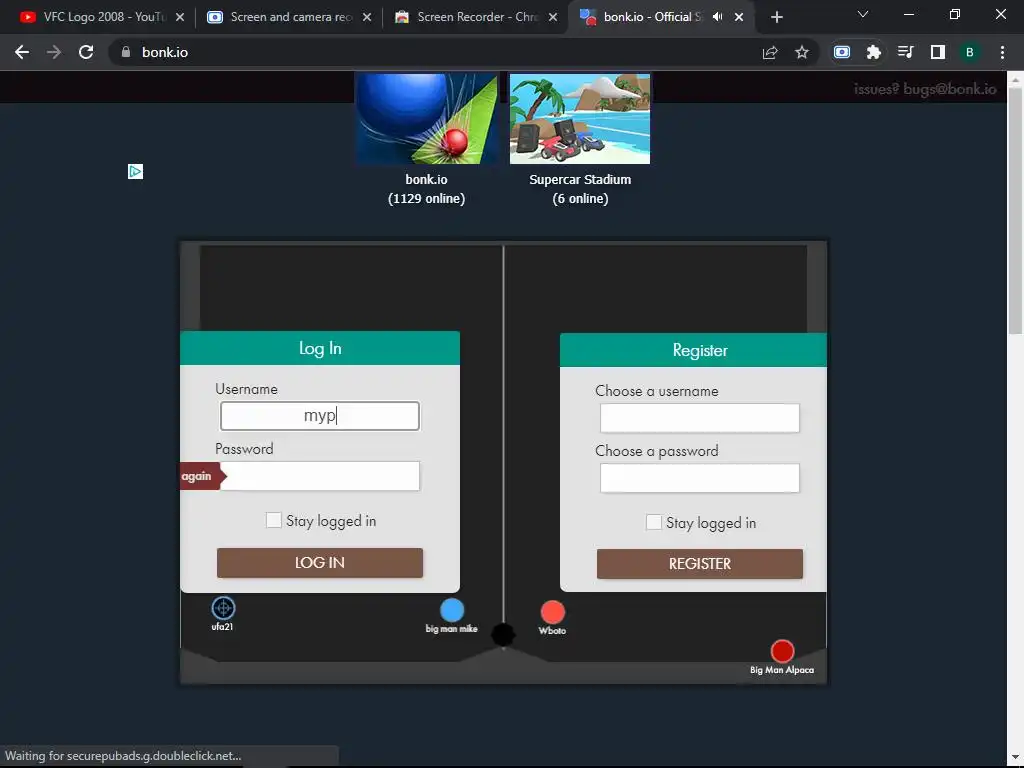Open the profile B avatar

tap(970, 52)
